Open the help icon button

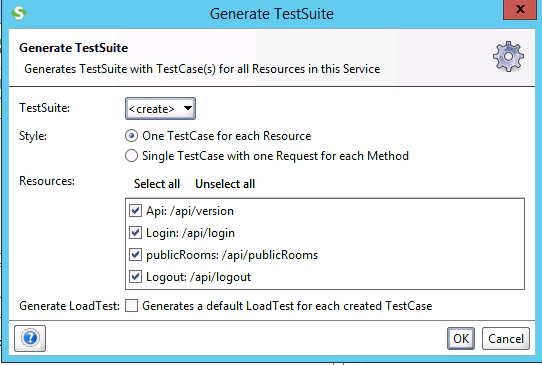30,338
